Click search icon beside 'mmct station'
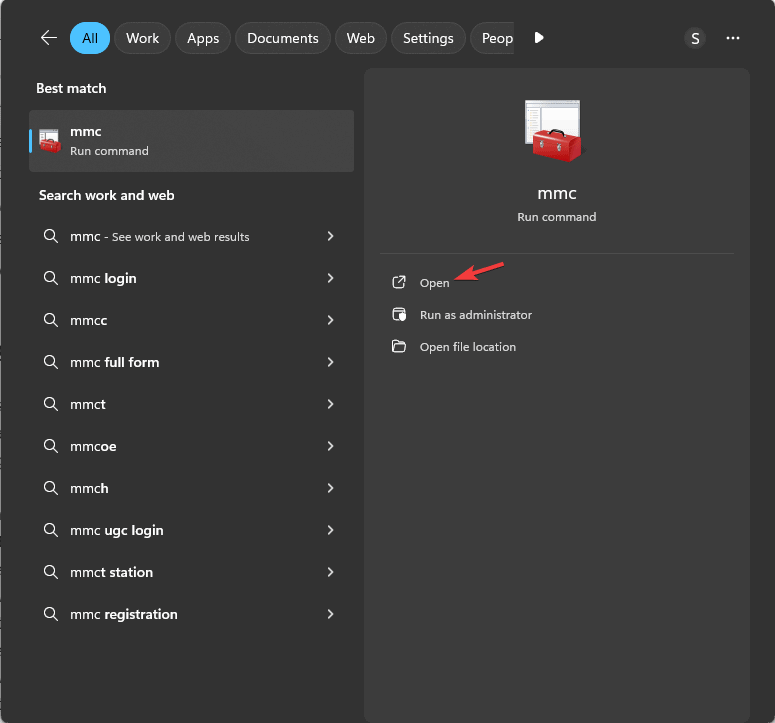775x723 pixels. pos(50,572)
